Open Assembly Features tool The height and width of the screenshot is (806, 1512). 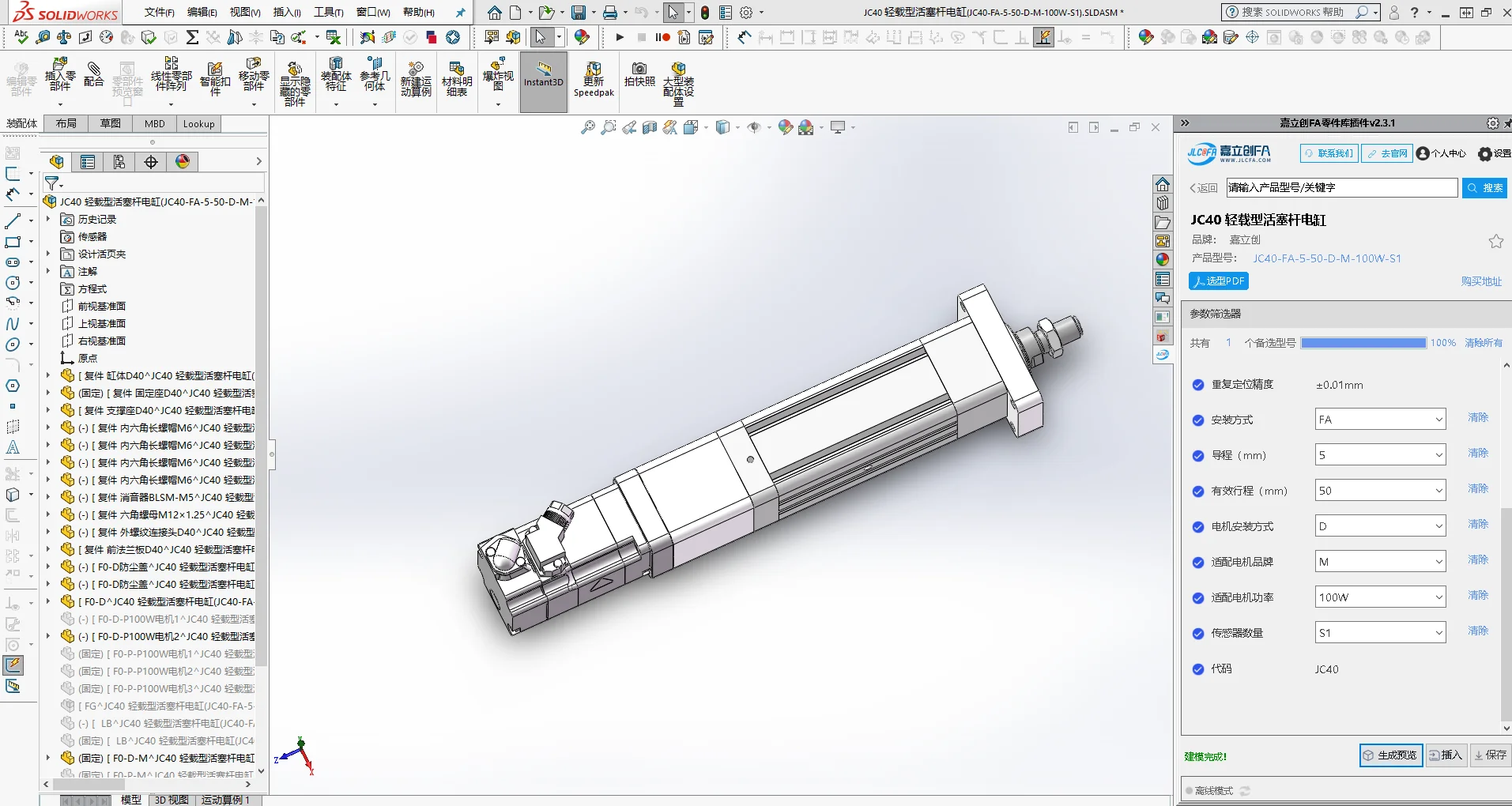coord(336,75)
